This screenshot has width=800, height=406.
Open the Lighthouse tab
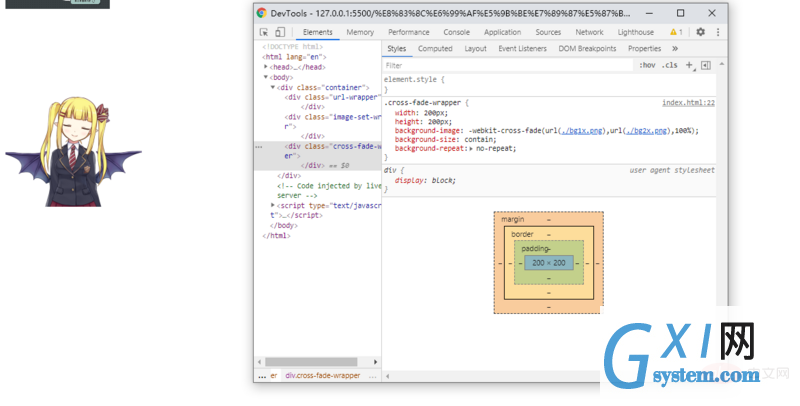[x=636, y=32]
